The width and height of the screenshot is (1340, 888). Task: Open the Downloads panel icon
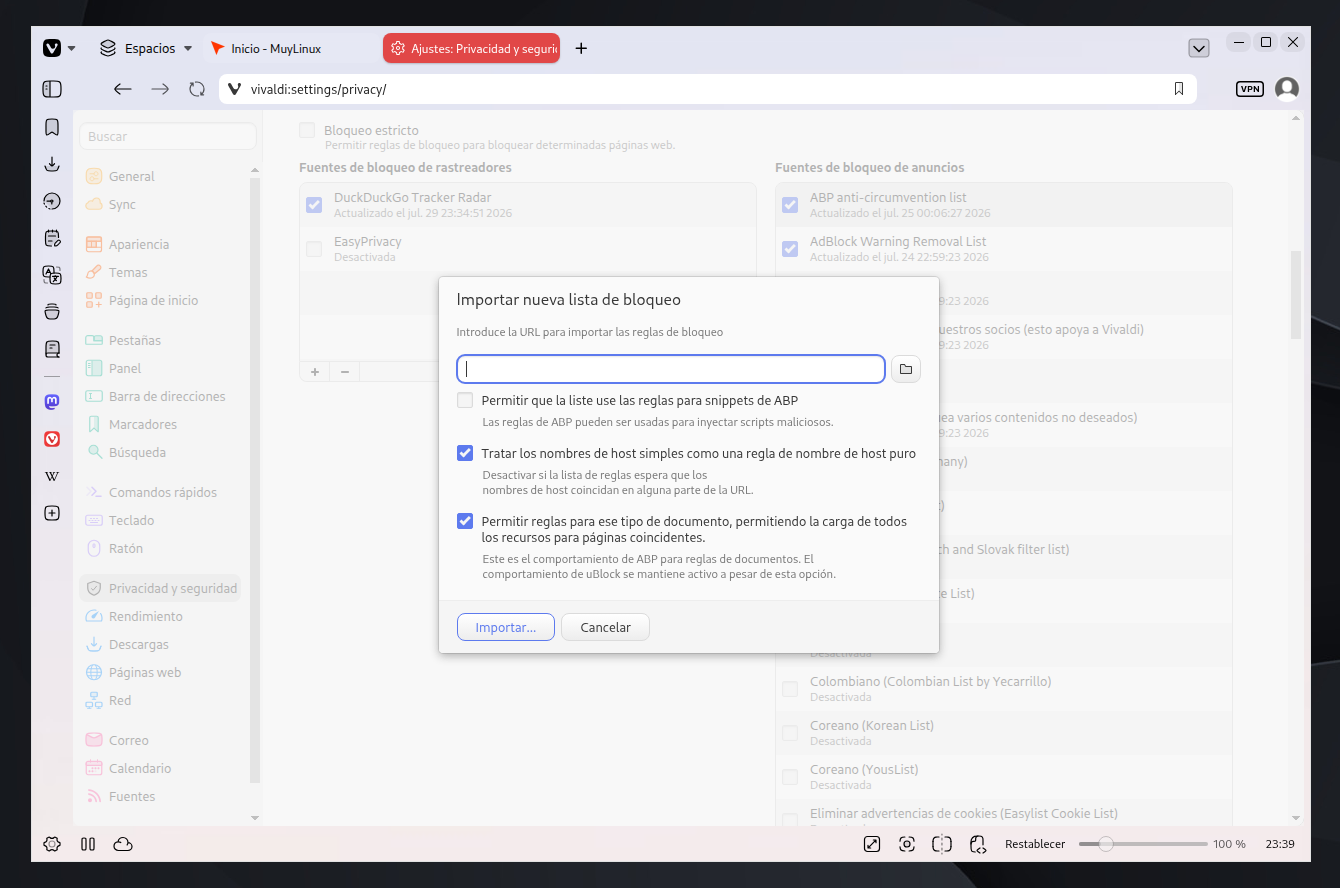(52, 164)
